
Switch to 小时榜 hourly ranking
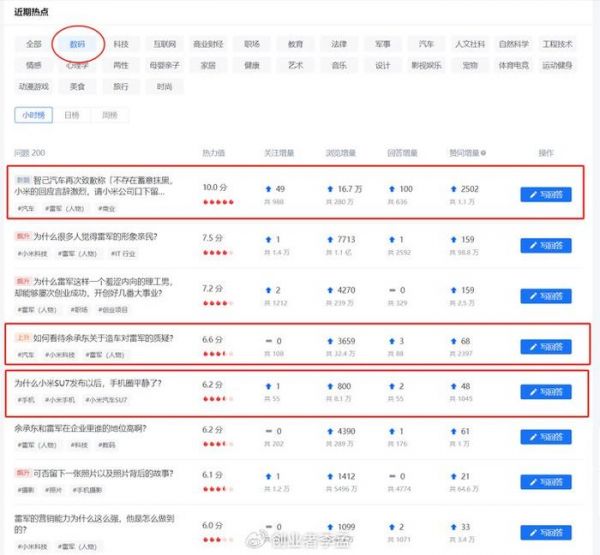point(34,115)
